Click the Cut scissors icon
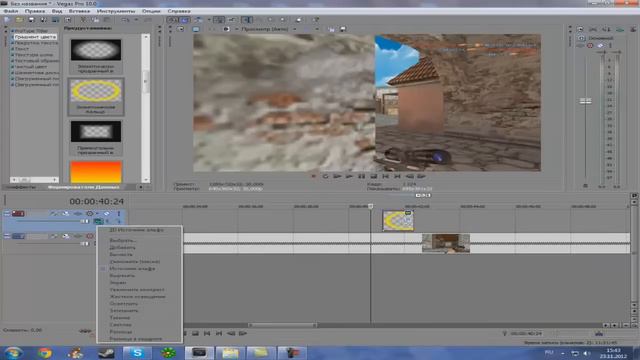Screen dimensions: 640x360 (x=83, y=20)
